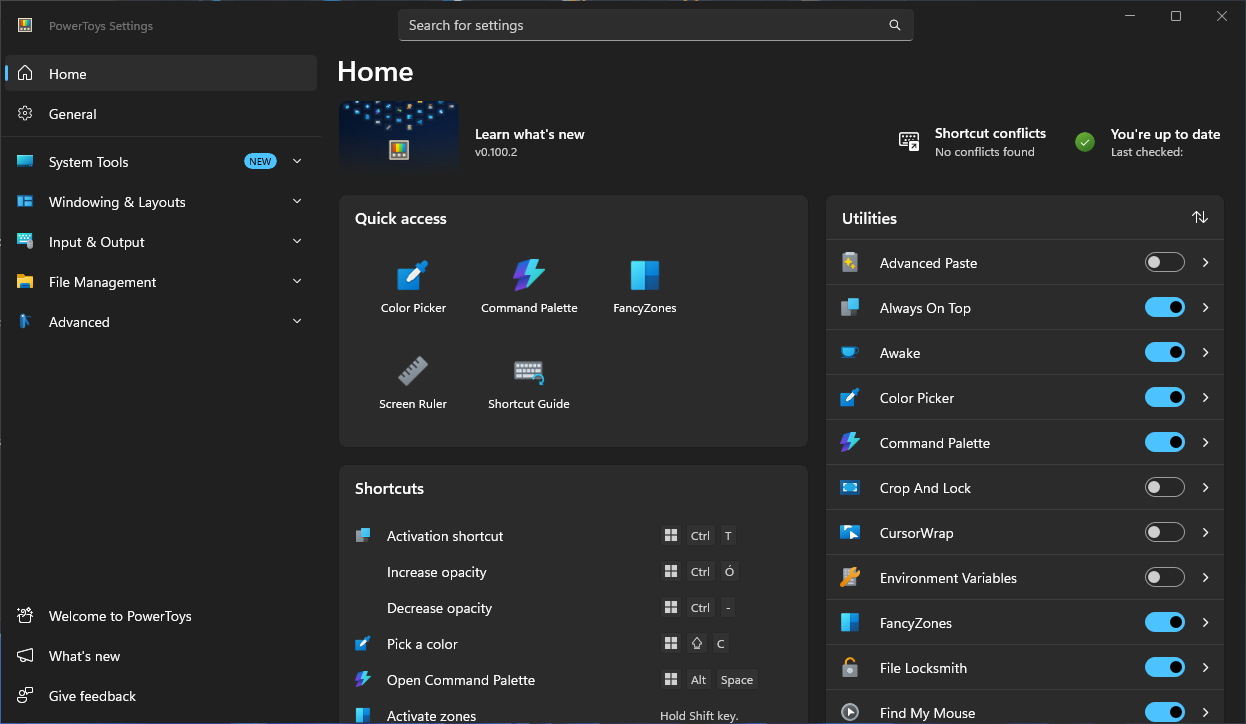
Task: Enable the Crop And Lock toggle
Action: 1165,487
